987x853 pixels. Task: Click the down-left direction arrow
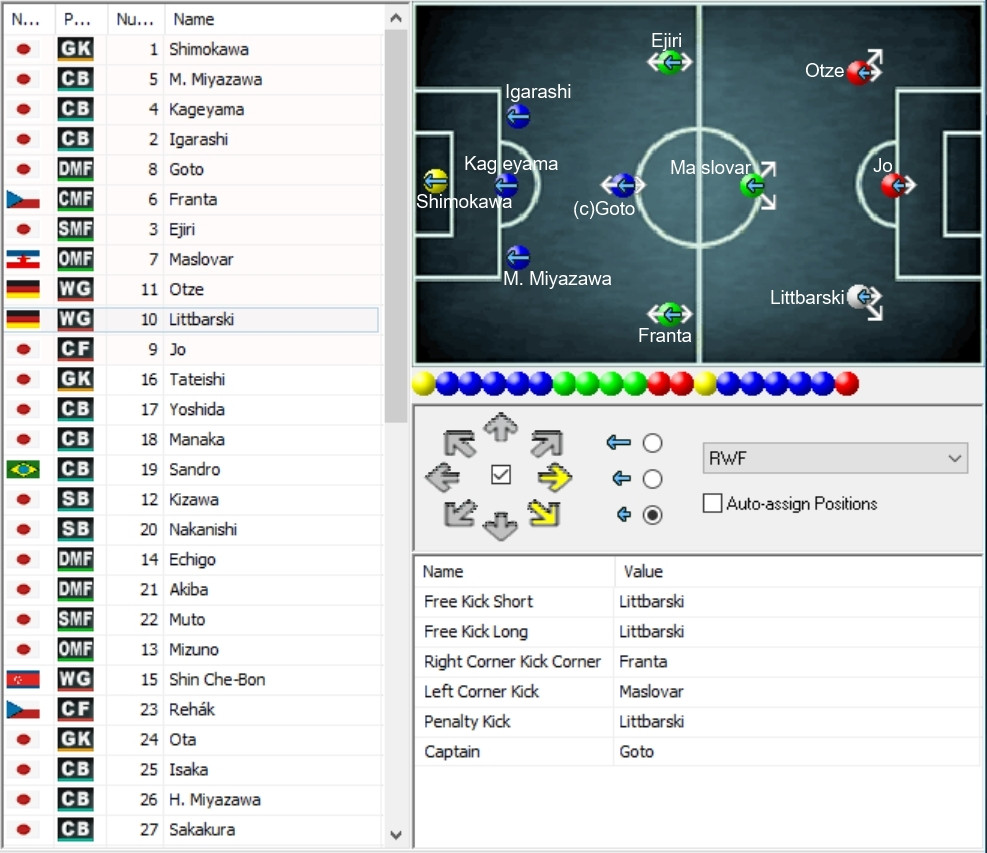(459, 513)
